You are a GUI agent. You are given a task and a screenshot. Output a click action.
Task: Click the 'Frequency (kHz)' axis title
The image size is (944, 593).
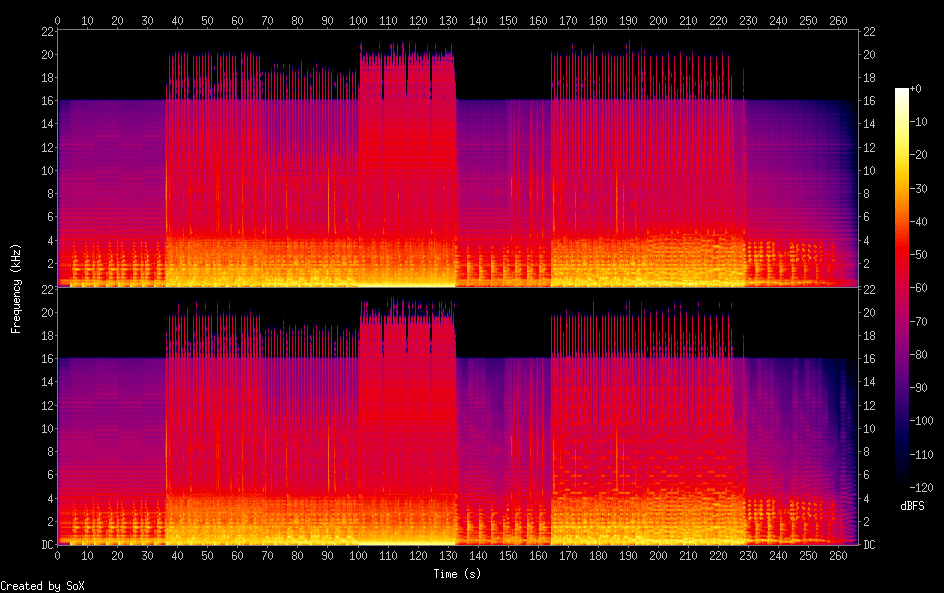(x=16, y=288)
